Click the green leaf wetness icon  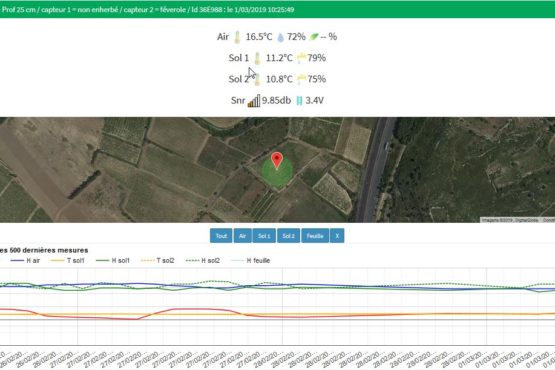click(314, 36)
